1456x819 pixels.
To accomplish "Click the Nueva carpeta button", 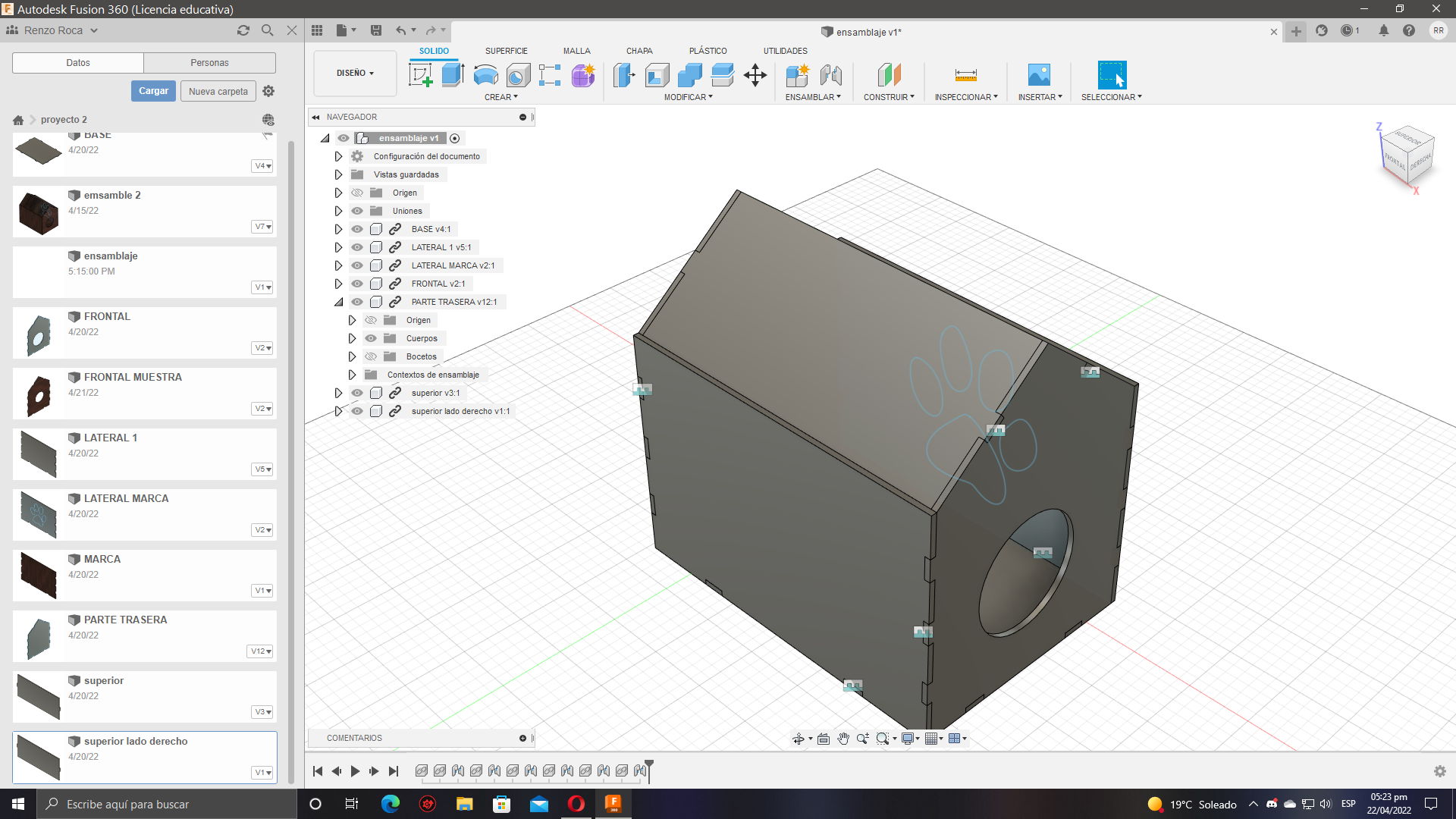I will tap(218, 91).
